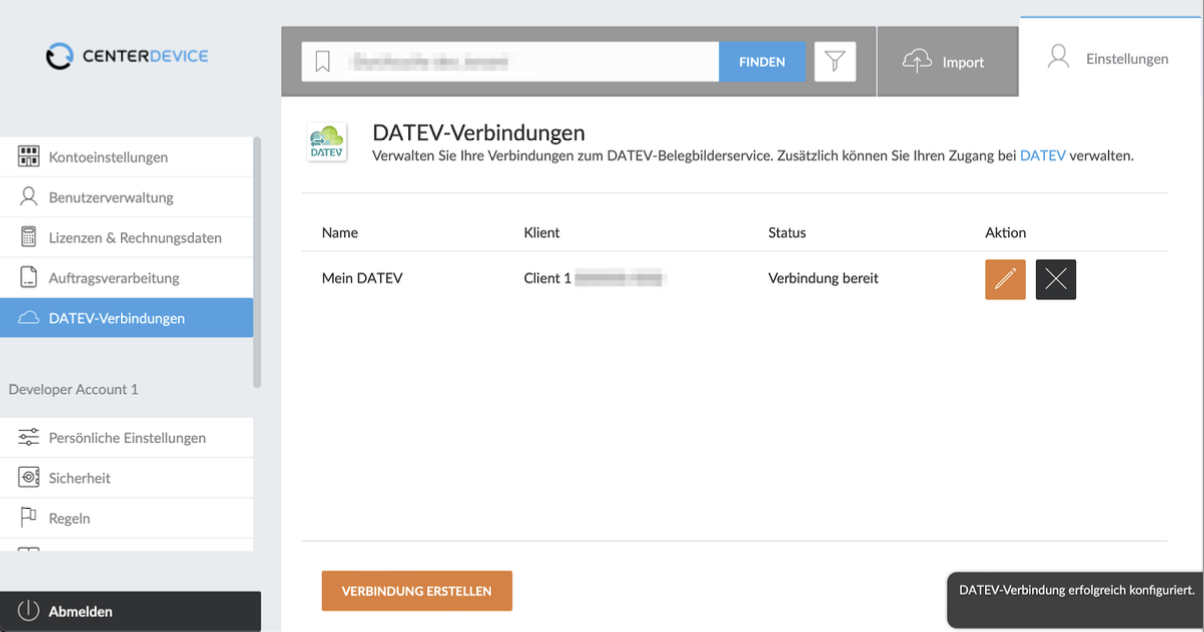The height and width of the screenshot is (632, 1204).
Task: Click the Regeln flag icon
Action: pos(29,518)
